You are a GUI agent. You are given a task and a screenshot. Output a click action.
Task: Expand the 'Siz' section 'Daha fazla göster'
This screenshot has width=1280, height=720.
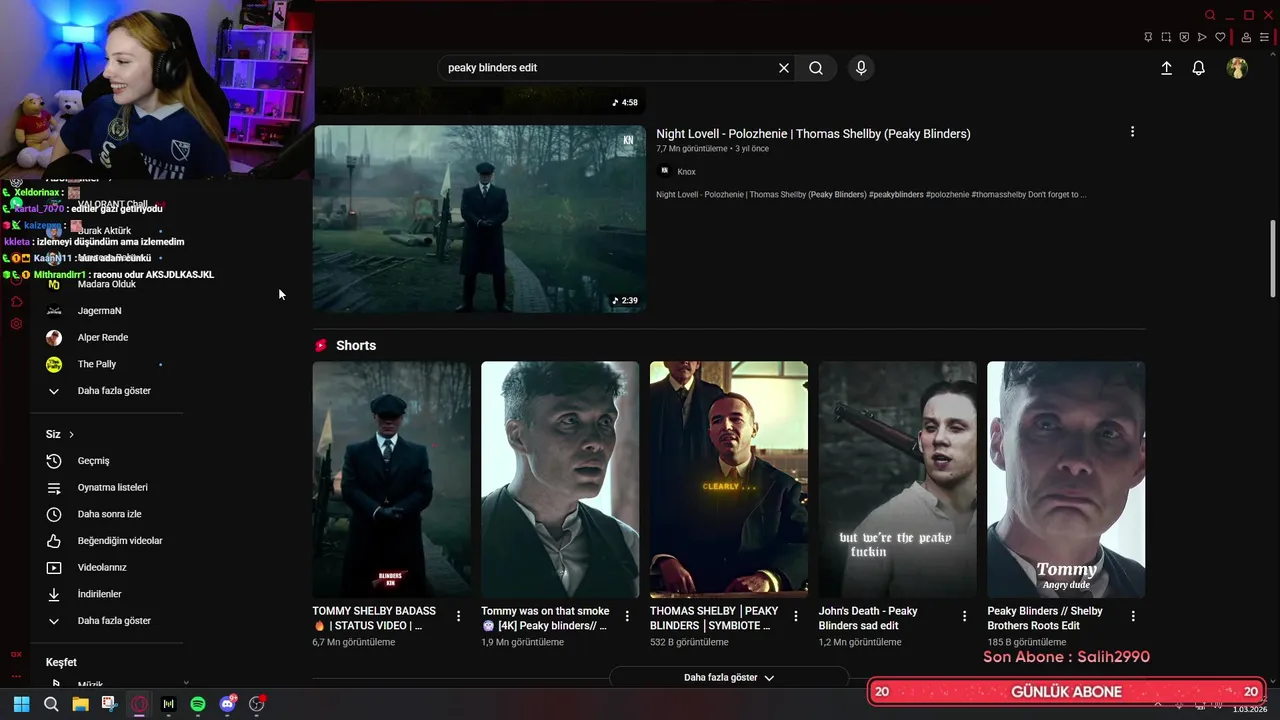click(106, 621)
